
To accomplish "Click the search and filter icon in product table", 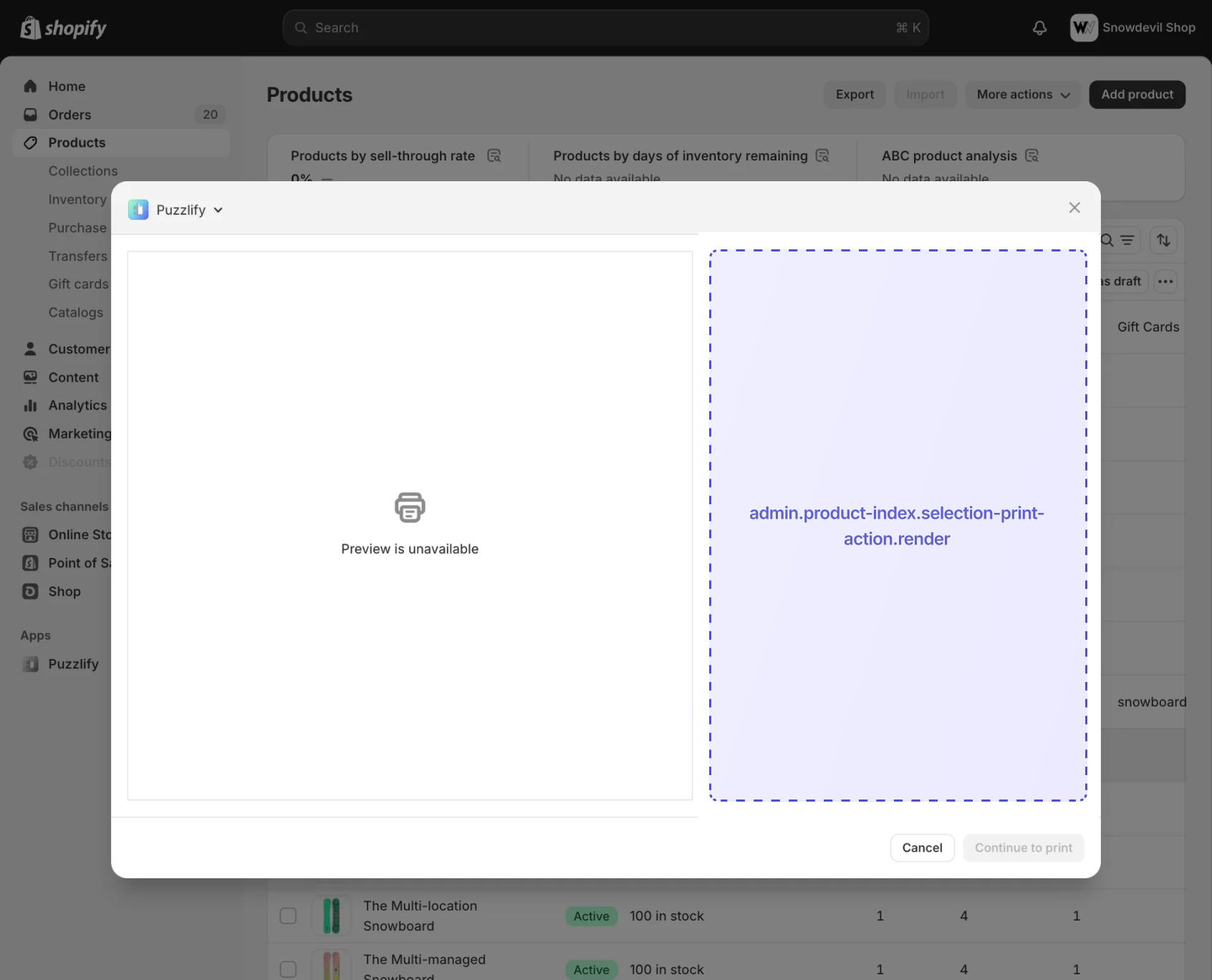I will pyautogui.click(x=1117, y=240).
